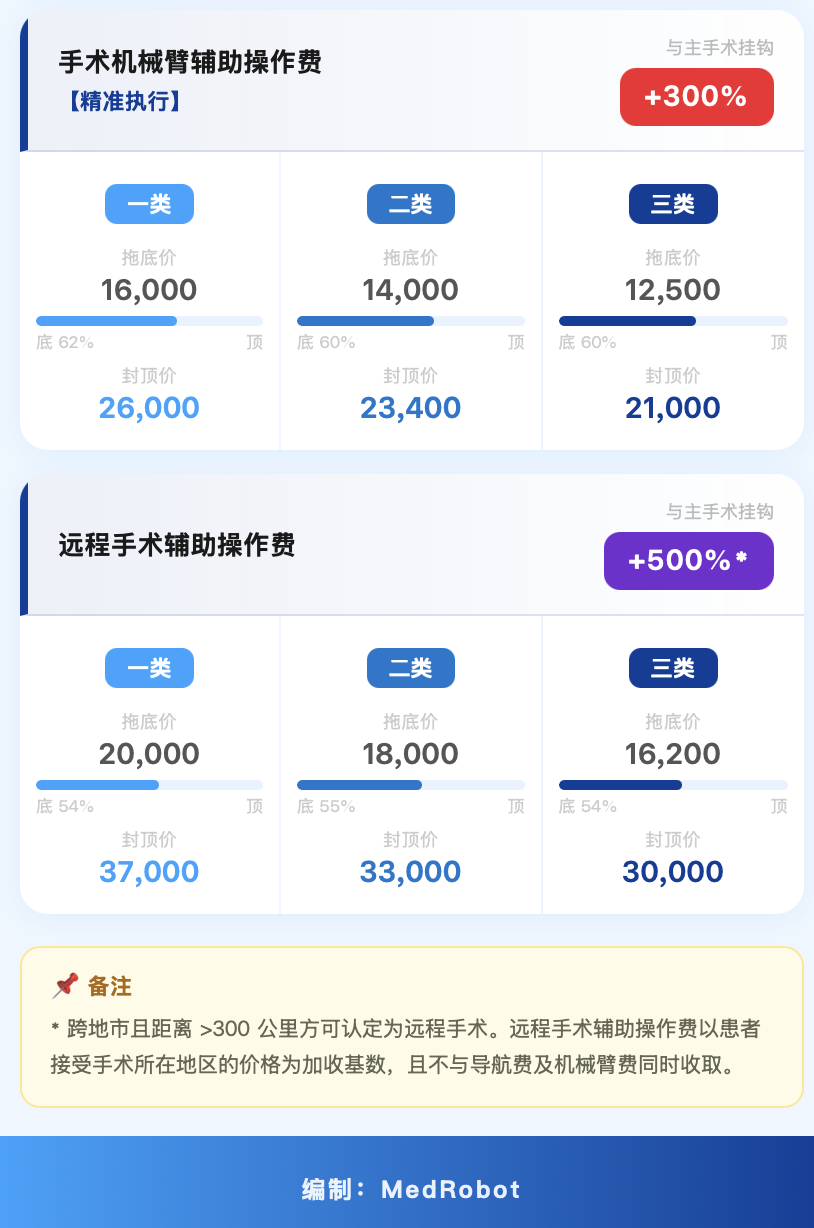
Task: Select 一类 badge under 远程手术辅助操作费
Action: click(149, 668)
